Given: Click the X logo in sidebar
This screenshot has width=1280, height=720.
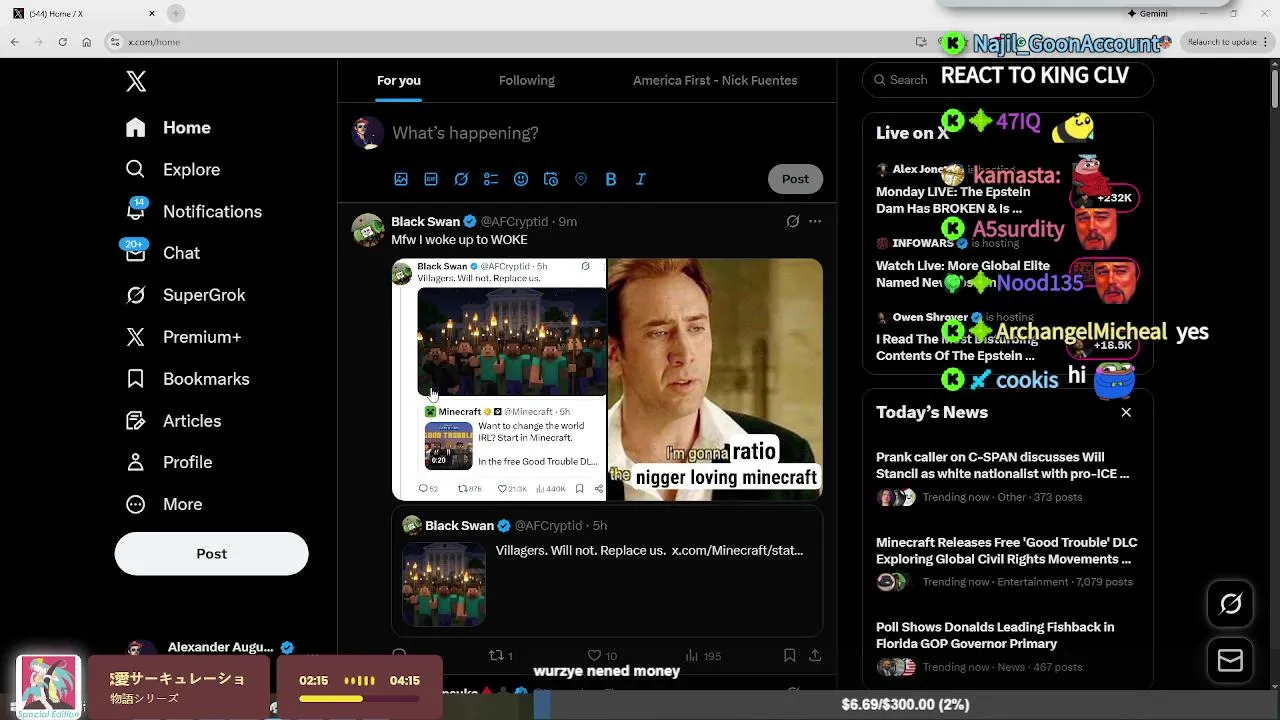Looking at the screenshot, I should tap(136, 82).
